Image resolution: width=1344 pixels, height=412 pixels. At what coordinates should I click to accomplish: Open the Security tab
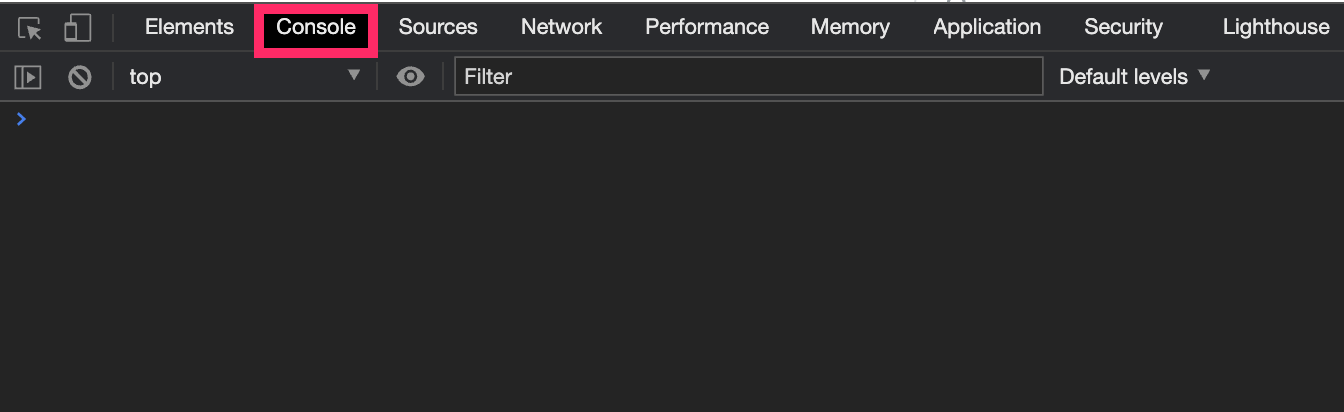click(x=1123, y=27)
